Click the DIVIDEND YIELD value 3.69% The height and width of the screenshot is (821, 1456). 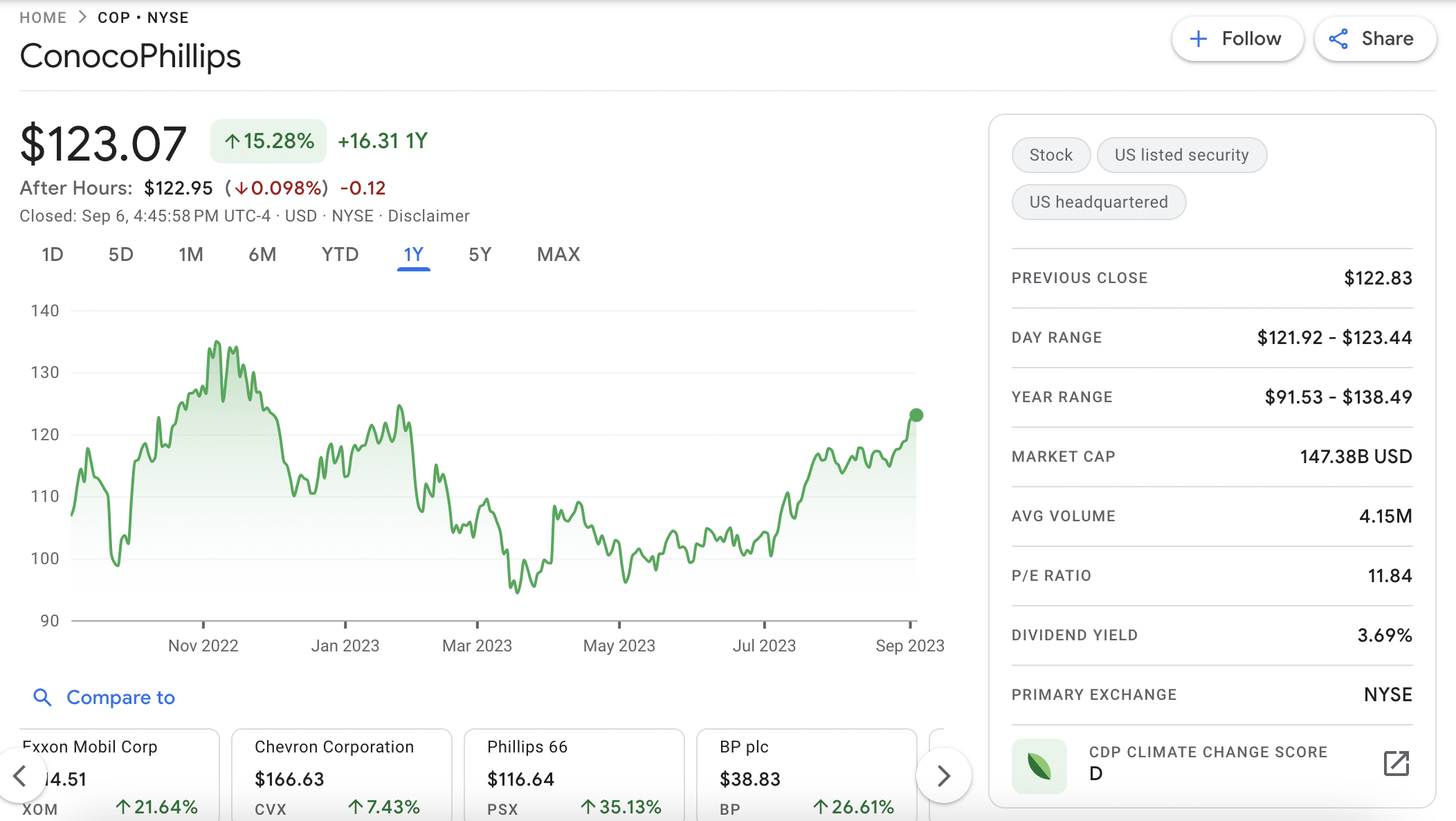1385,635
